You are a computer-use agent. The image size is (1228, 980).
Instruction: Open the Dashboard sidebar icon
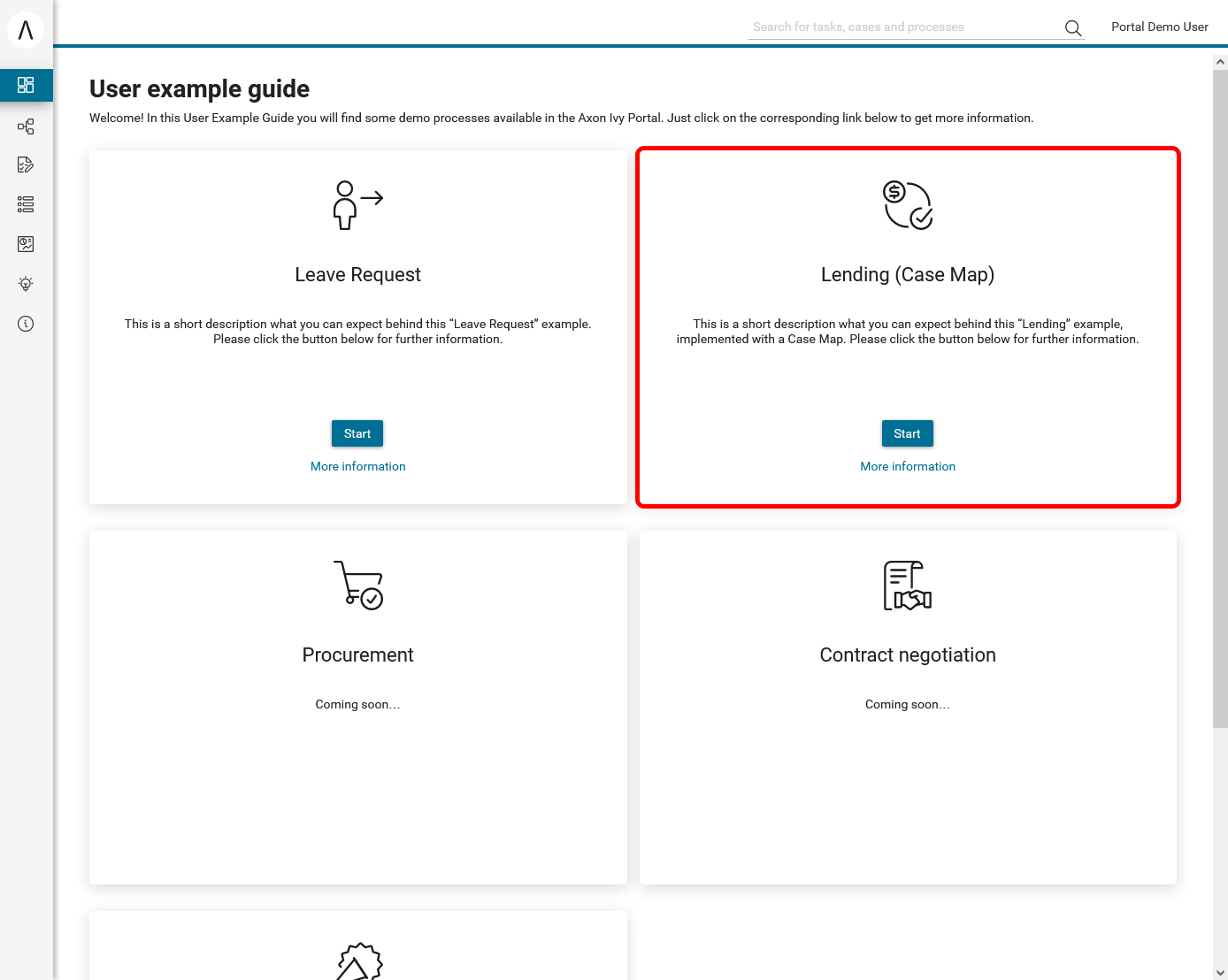point(26,85)
